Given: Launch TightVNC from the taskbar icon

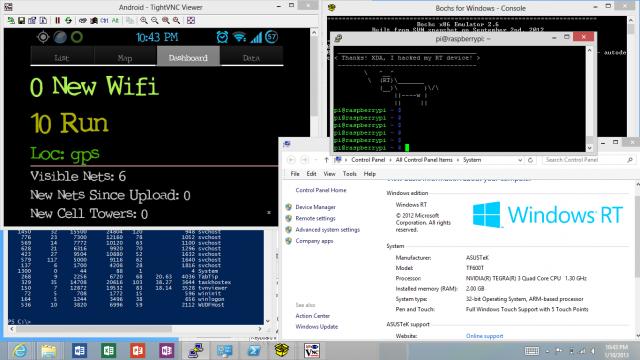Looking at the screenshot, I should click(x=311, y=351).
